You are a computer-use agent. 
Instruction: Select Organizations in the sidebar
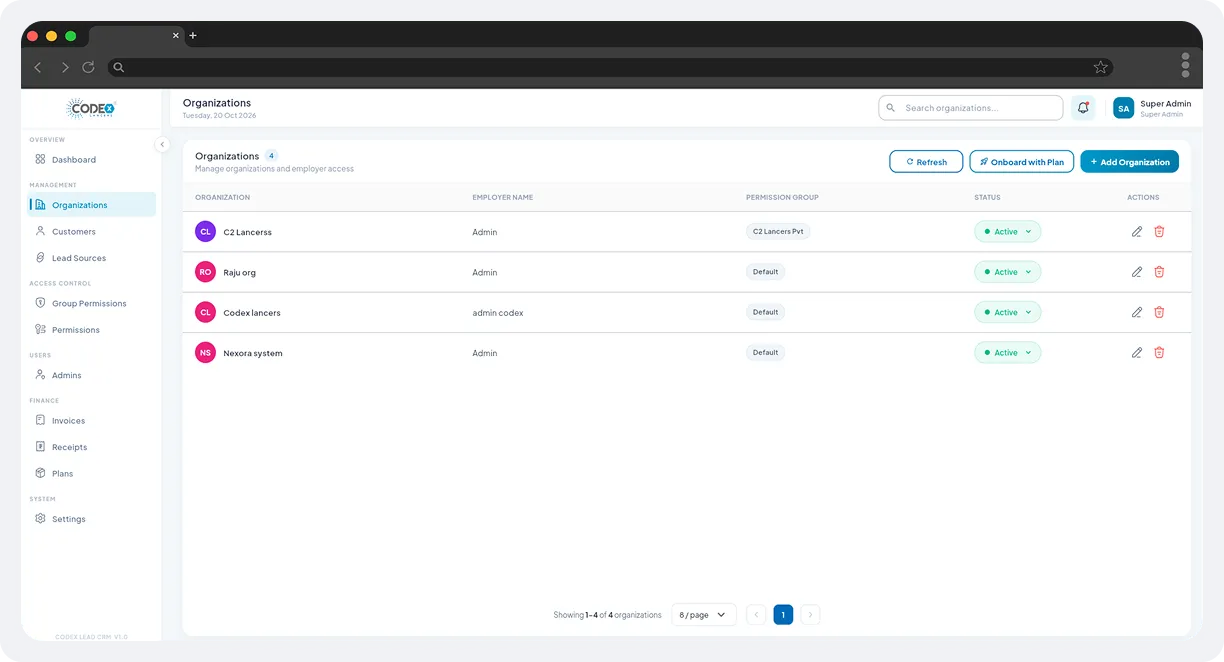(x=91, y=205)
